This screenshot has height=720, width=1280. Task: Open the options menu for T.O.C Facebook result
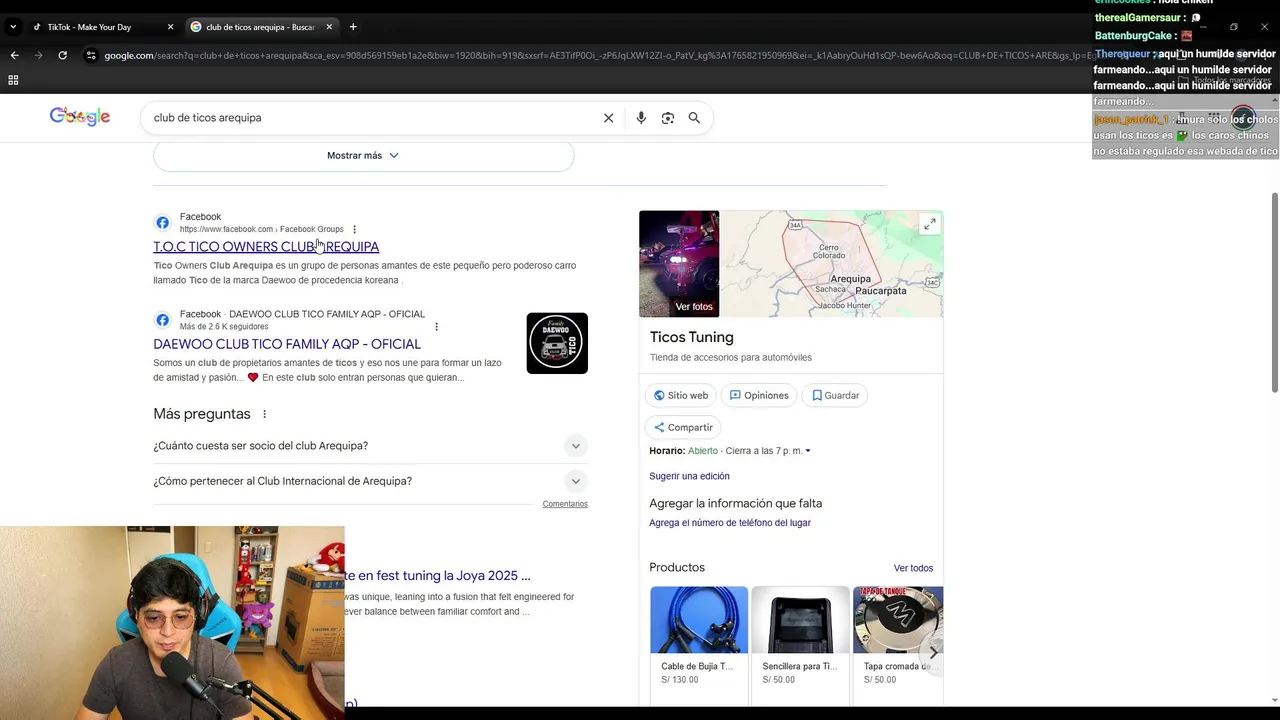[x=354, y=229]
